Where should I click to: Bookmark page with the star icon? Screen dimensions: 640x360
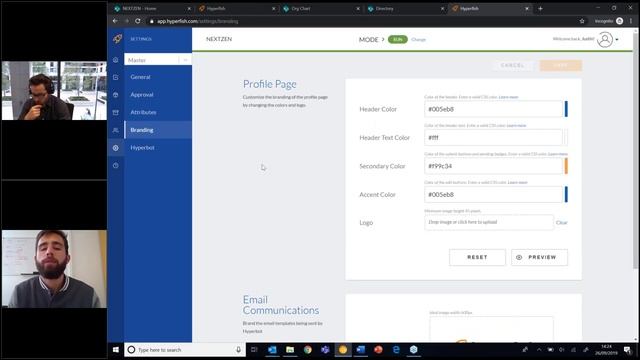point(582,21)
